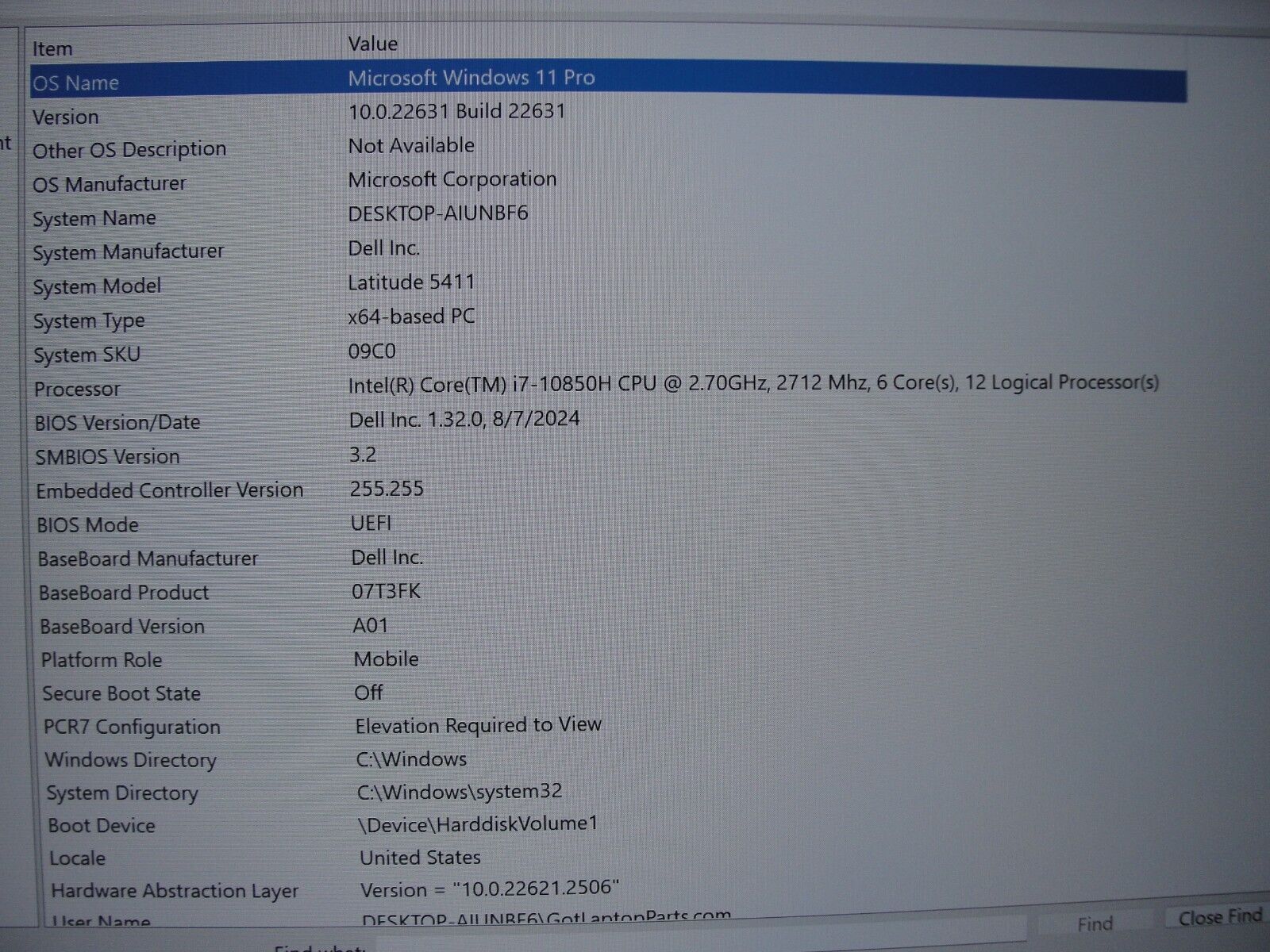Click the Close Find button

pyautogui.click(x=1217, y=918)
